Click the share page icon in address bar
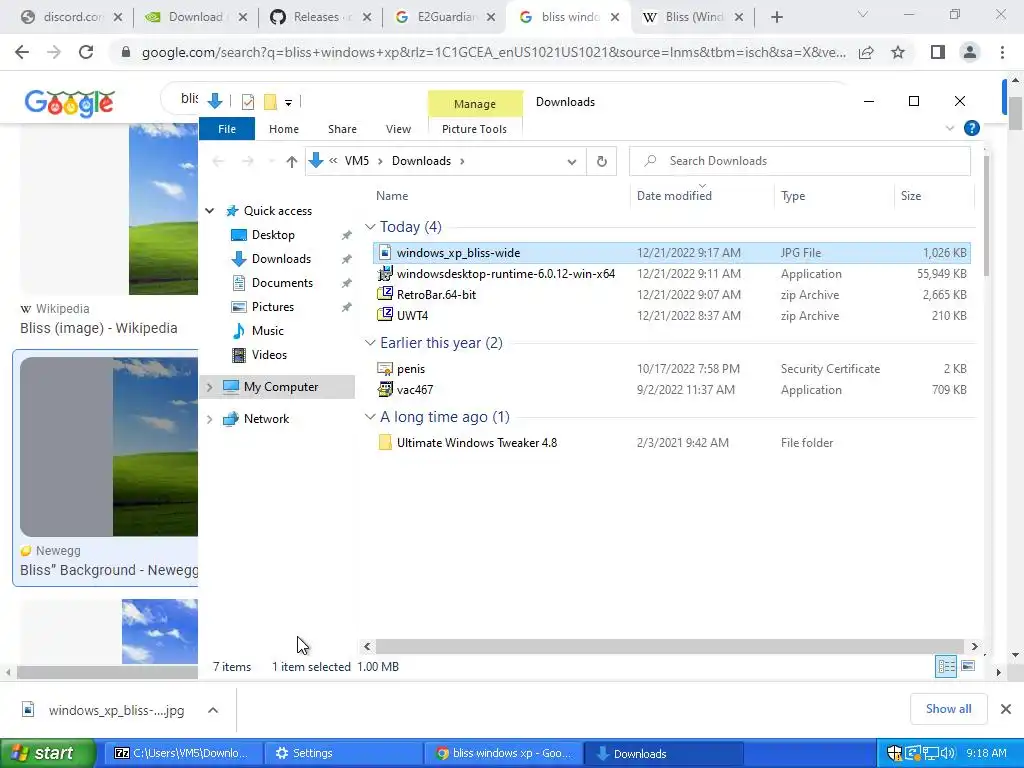This screenshot has height=768, width=1024. pos(866,52)
